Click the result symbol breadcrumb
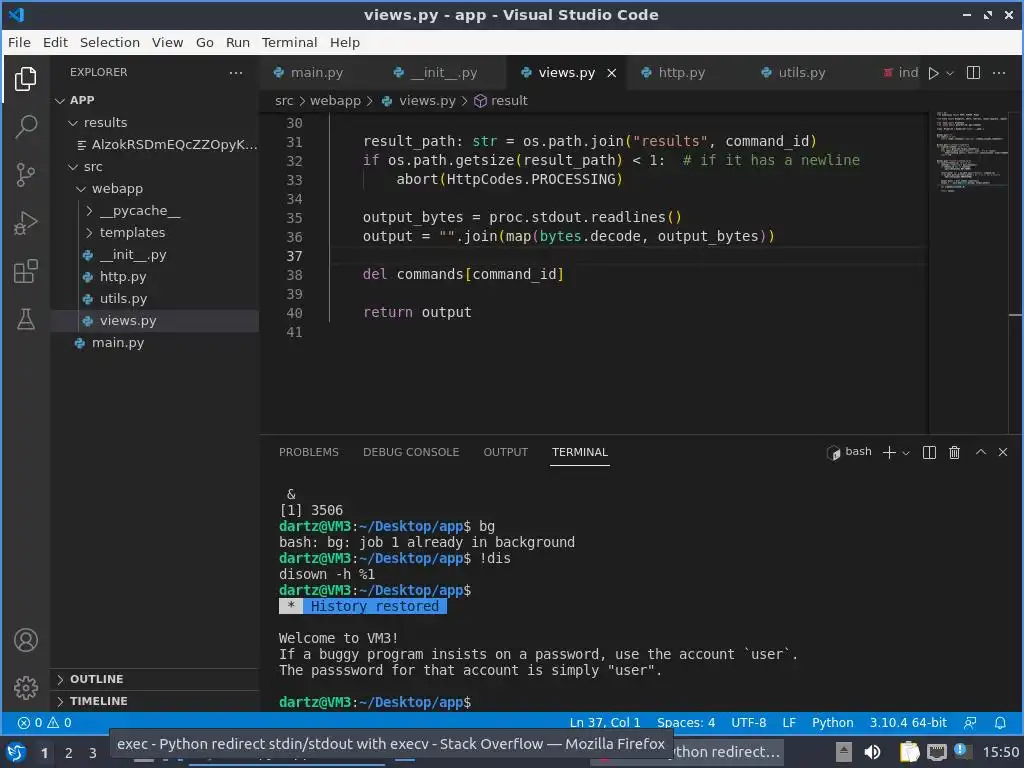The width and height of the screenshot is (1024, 768). [x=501, y=101]
